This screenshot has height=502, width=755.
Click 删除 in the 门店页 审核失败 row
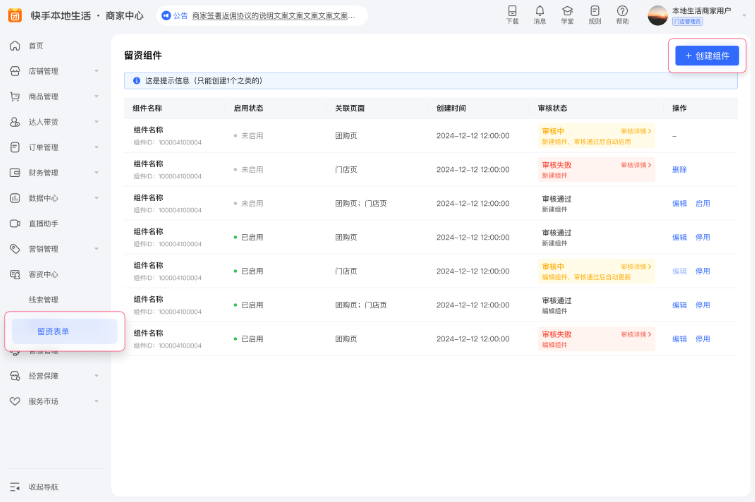[679, 169]
